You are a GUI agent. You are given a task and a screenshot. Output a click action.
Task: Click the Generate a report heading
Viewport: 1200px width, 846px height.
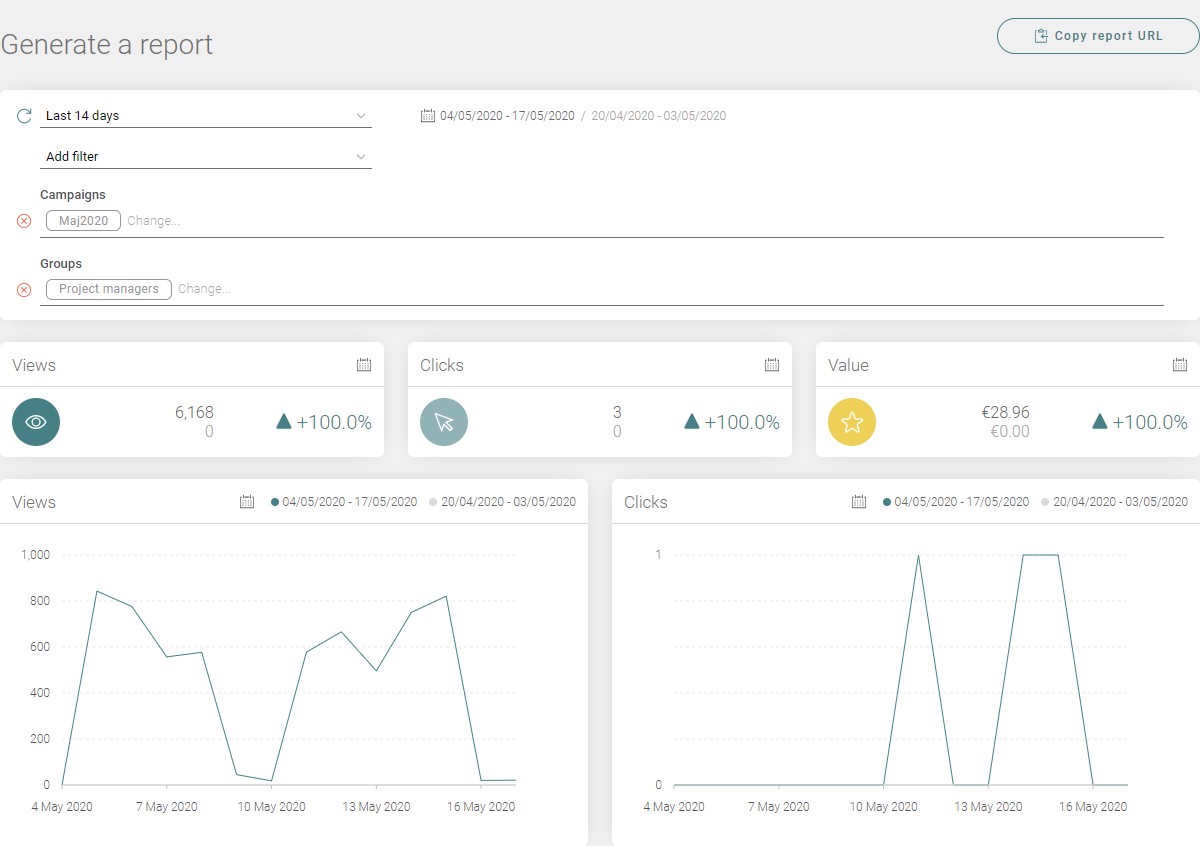click(x=107, y=45)
